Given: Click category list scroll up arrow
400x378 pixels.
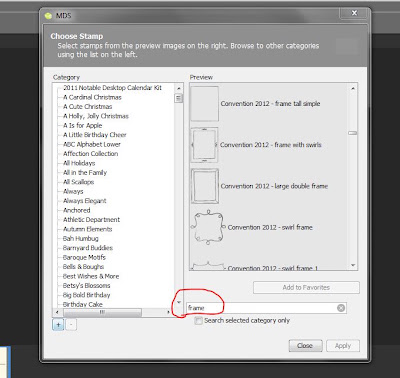Looking at the screenshot, I should [x=179, y=88].
